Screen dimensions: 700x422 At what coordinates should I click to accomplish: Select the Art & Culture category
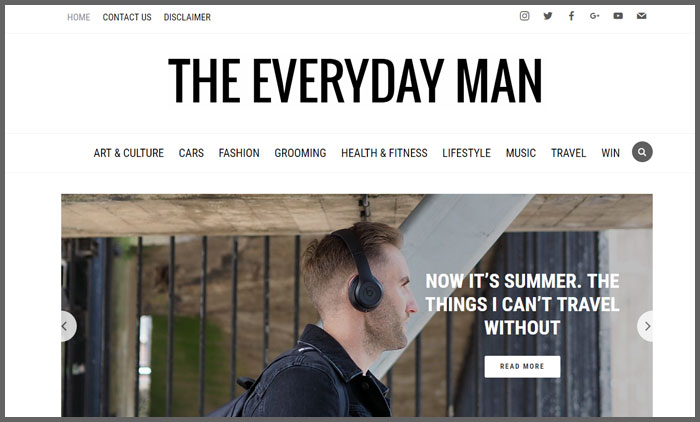click(129, 153)
